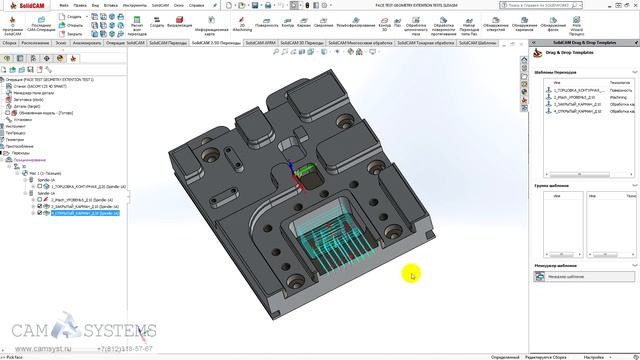Screen dimensions: 640x360
Task: Click the horizontal scrollbar of templates list
Action: coord(580,174)
